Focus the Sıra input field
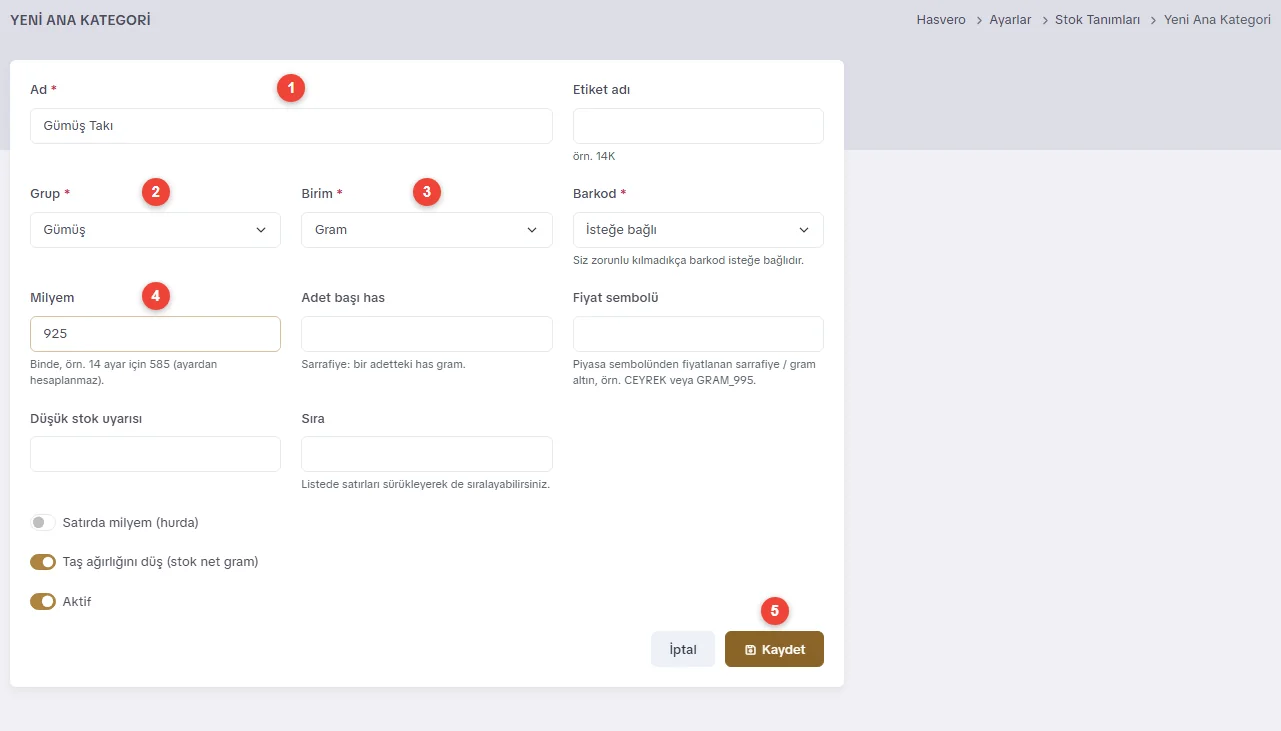 coord(427,454)
